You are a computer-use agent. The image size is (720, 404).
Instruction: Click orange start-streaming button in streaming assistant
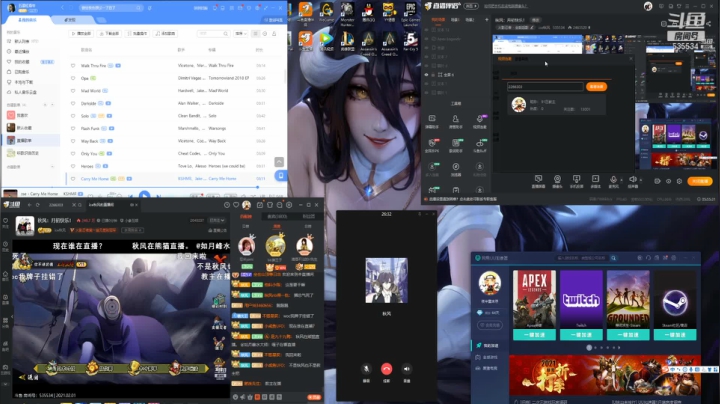(700, 181)
